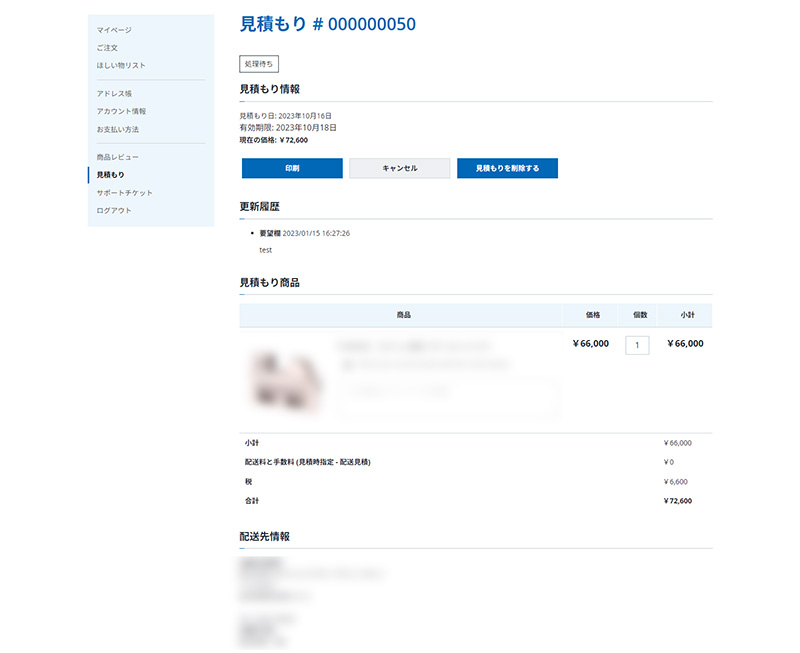800x653 pixels.
Task: Go to お支払い方法 settings
Action: [x=118, y=130]
